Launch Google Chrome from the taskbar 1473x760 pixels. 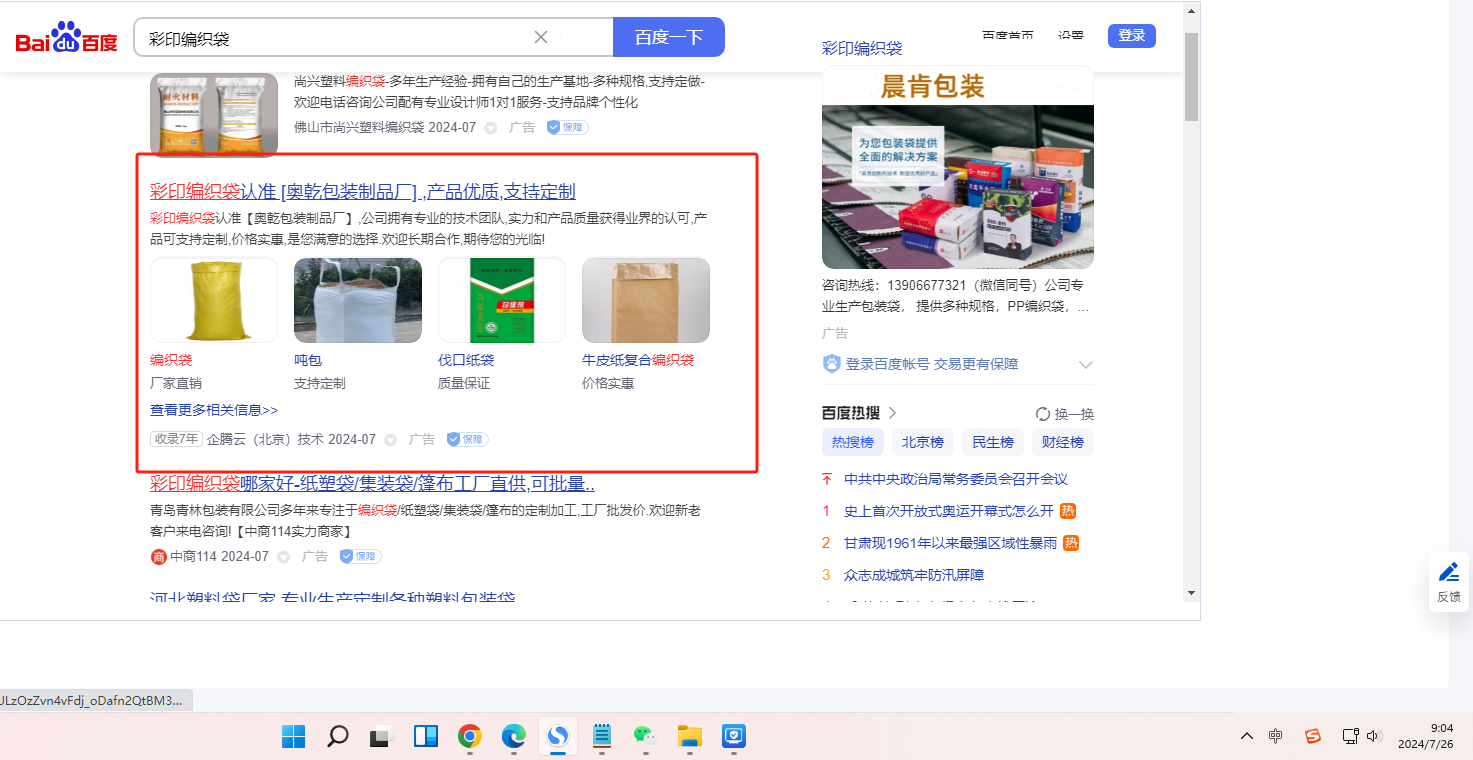pos(470,737)
